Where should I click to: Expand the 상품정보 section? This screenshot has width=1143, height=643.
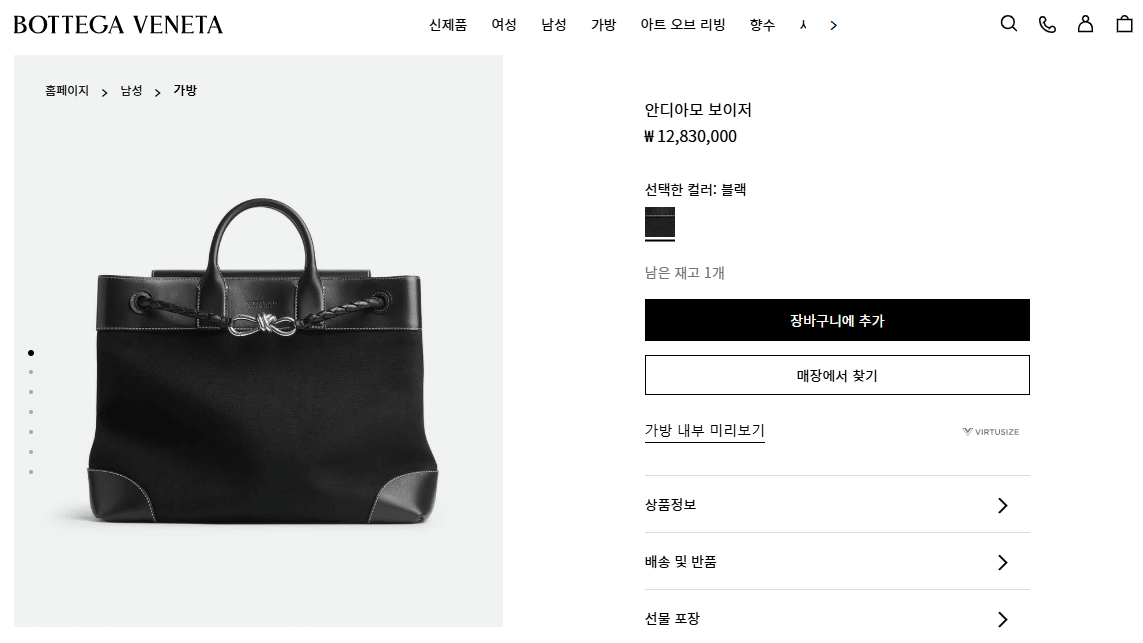(x=837, y=504)
